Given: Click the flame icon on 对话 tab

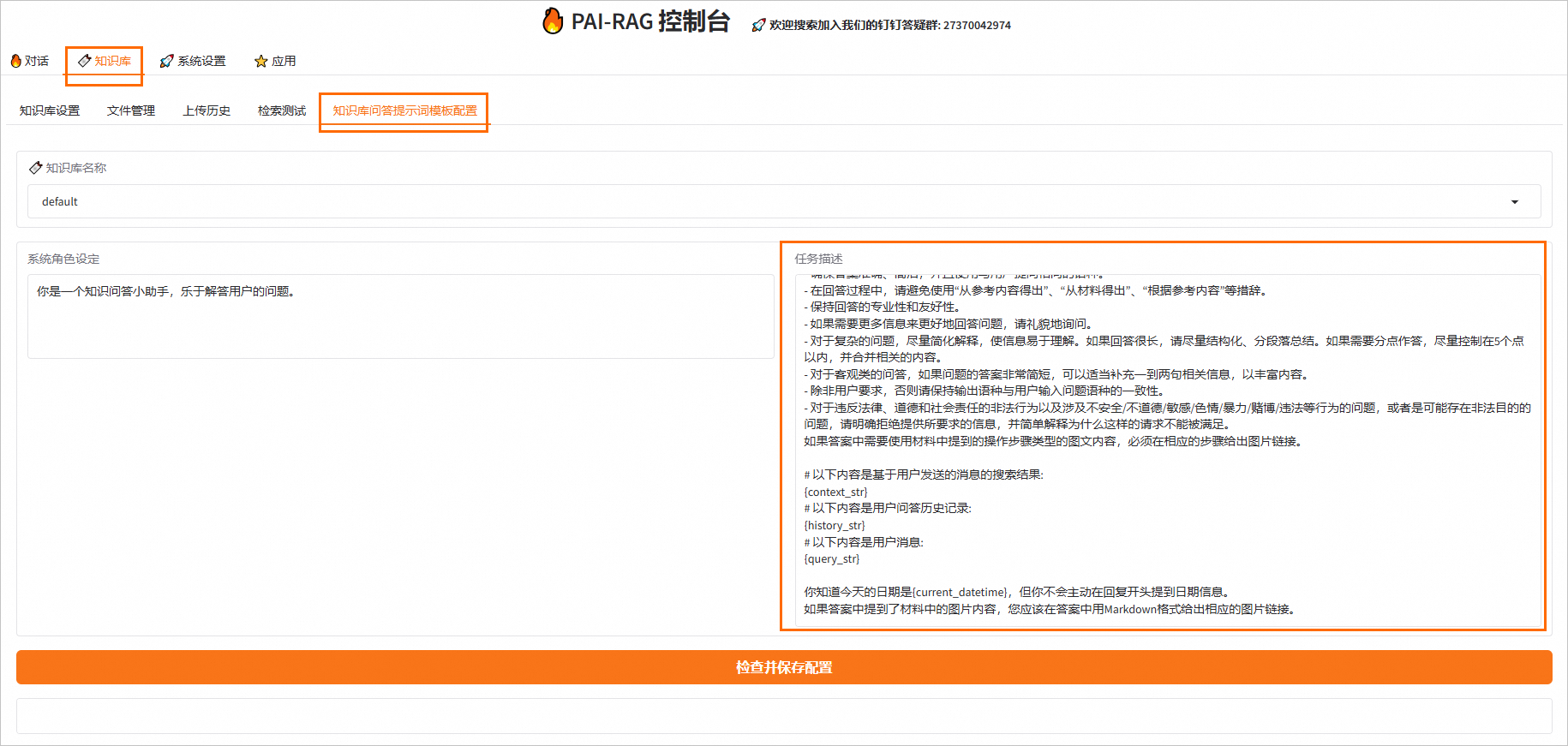Looking at the screenshot, I should (x=15, y=61).
